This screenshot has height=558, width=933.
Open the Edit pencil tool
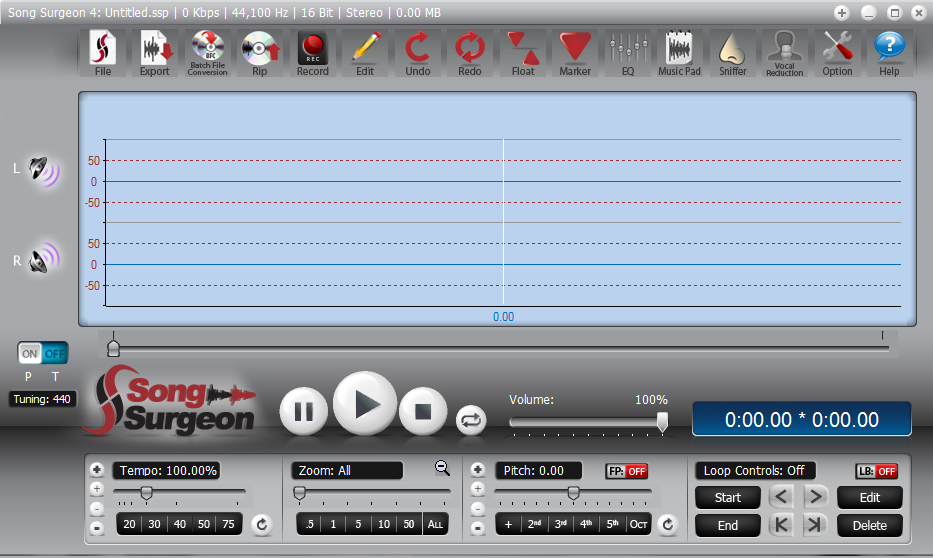tap(365, 54)
